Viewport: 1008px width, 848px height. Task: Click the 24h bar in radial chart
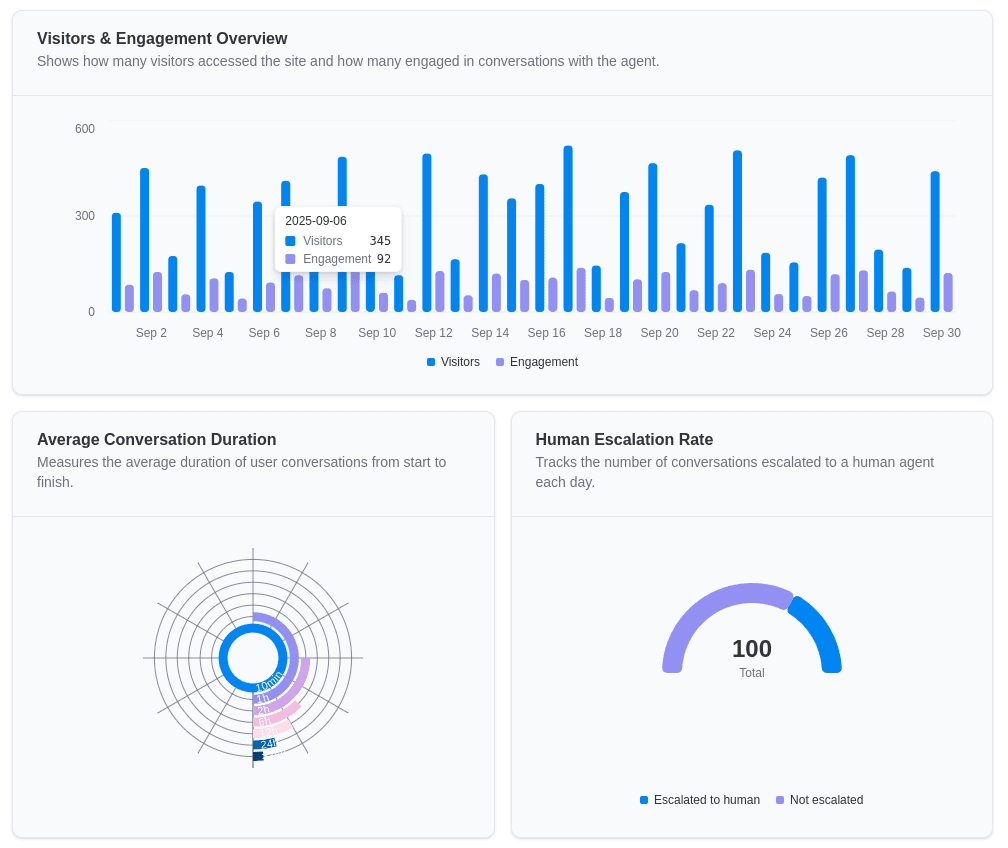click(265, 744)
